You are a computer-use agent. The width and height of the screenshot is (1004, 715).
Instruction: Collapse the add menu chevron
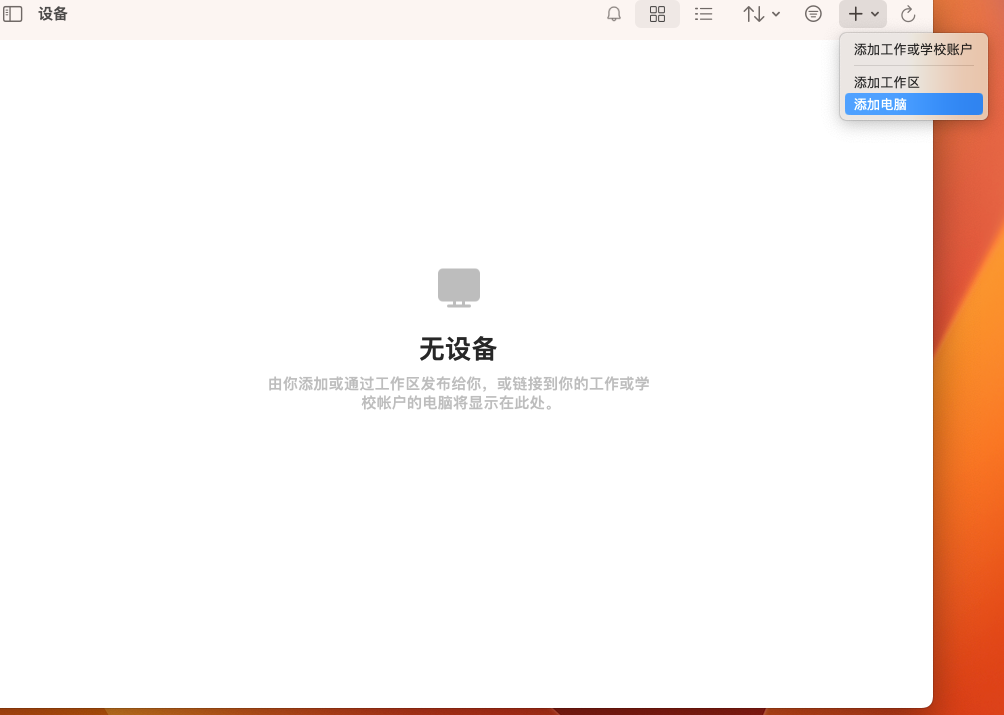click(875, 14)
